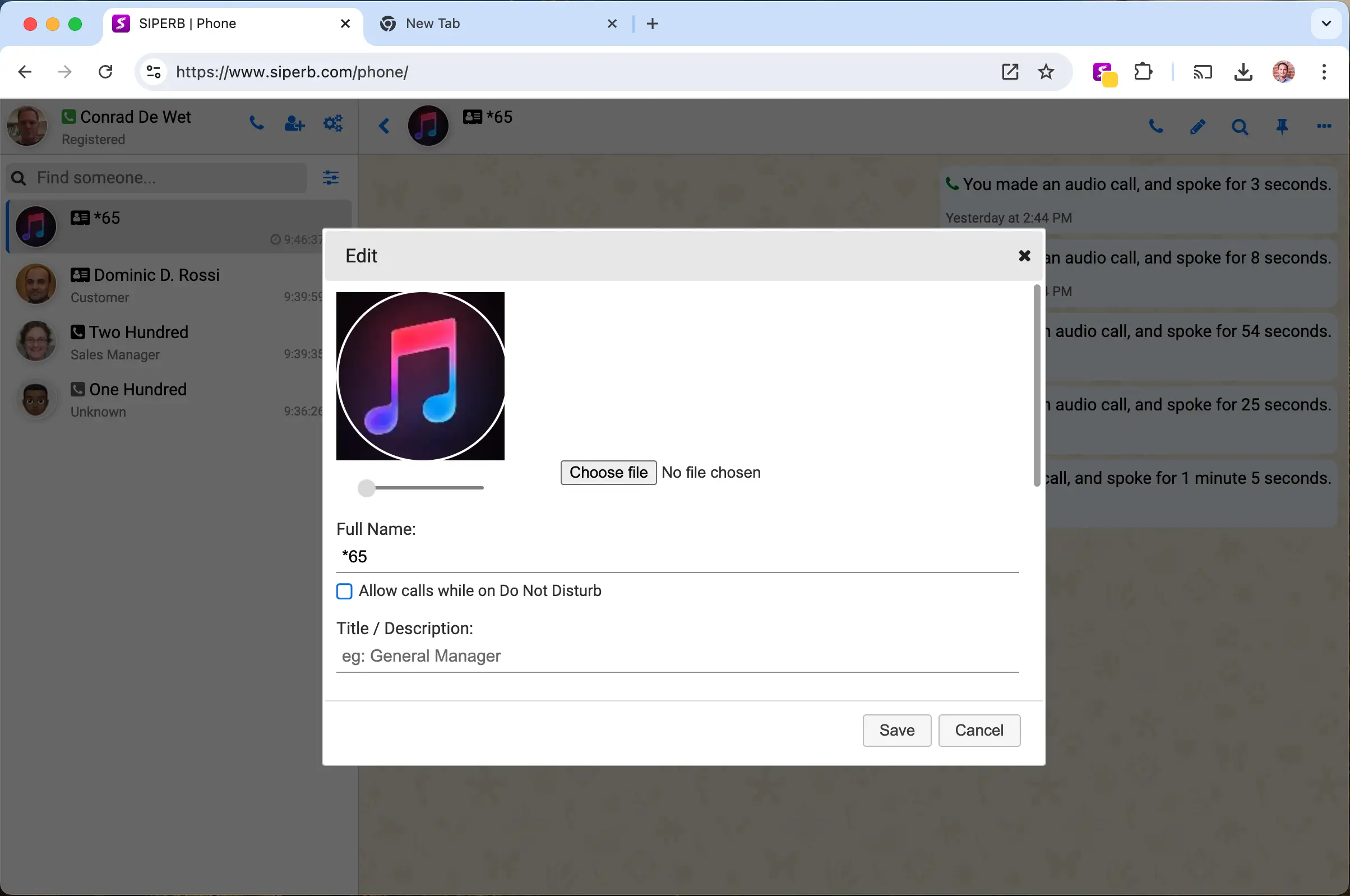Click into the Full Name field
The image size is (1350, 896).
click(678, 557)
